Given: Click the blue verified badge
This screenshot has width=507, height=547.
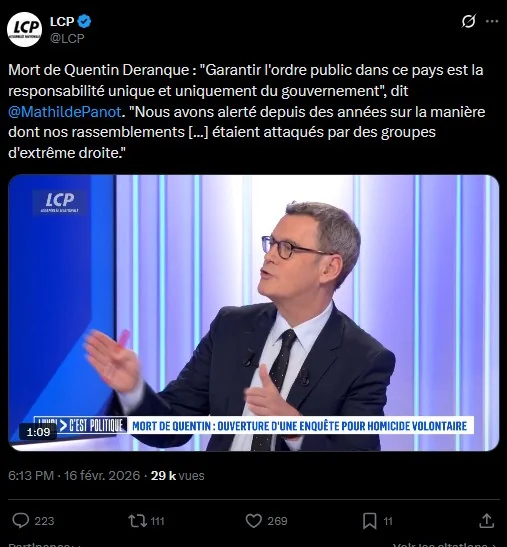Looking at the screenshot, I should coord(84,21).
